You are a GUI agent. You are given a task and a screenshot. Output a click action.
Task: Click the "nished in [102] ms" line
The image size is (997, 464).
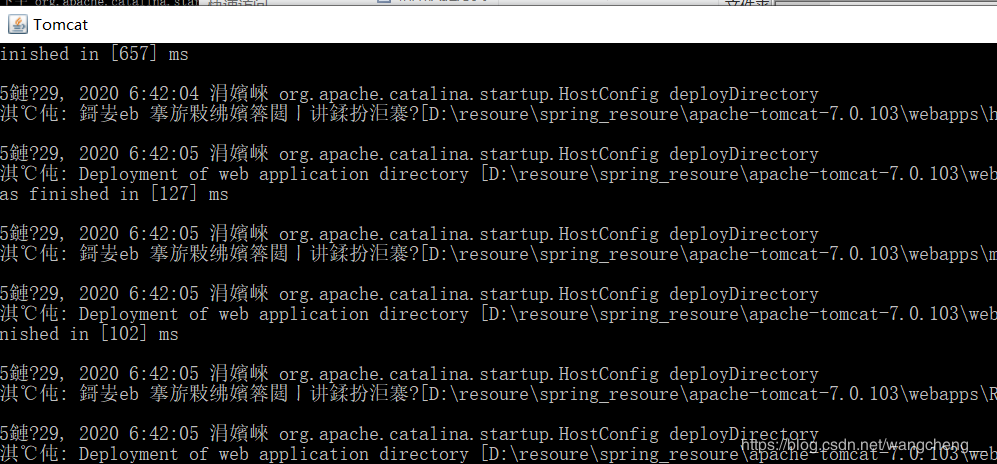click(x=89, y=334)
